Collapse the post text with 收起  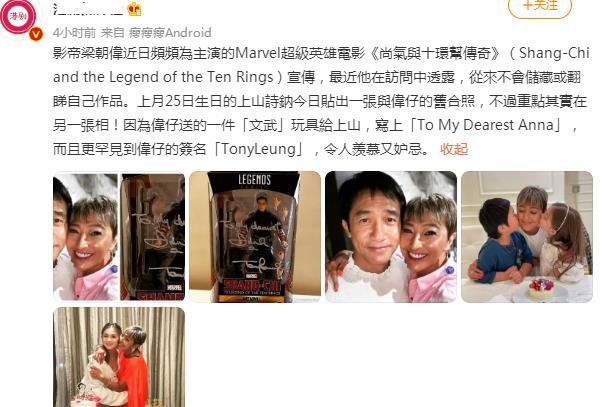[x=454, y=149]
